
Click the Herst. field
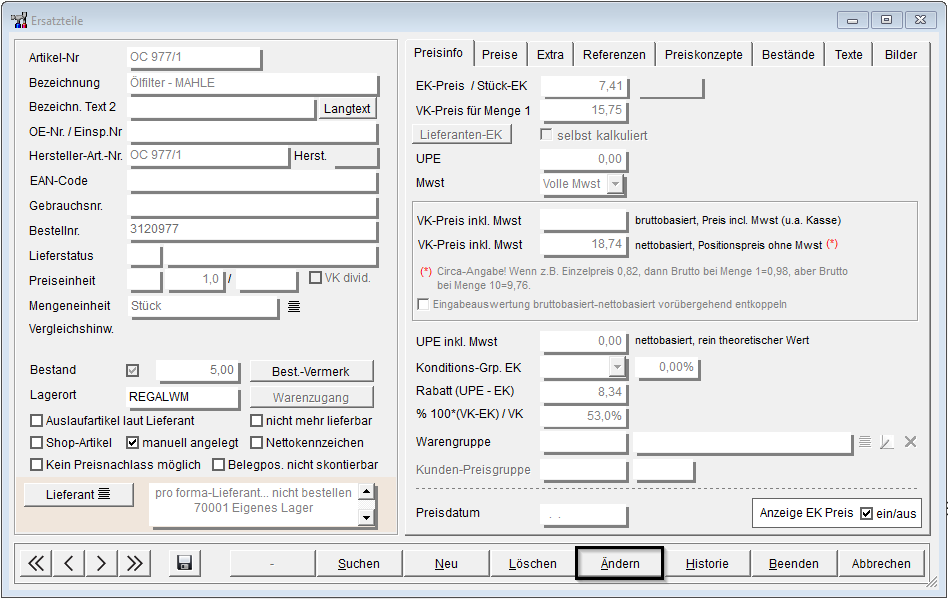(x=357, y=157)
